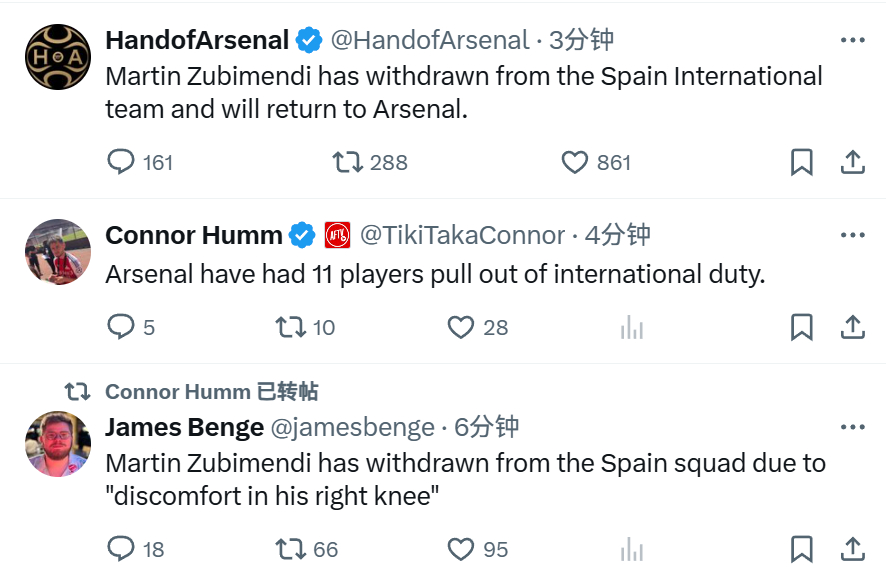The height and width of the screenshot is (578, 886).
Task: Reply to Connor Humm's tweet
Action: tap(121, 327)
